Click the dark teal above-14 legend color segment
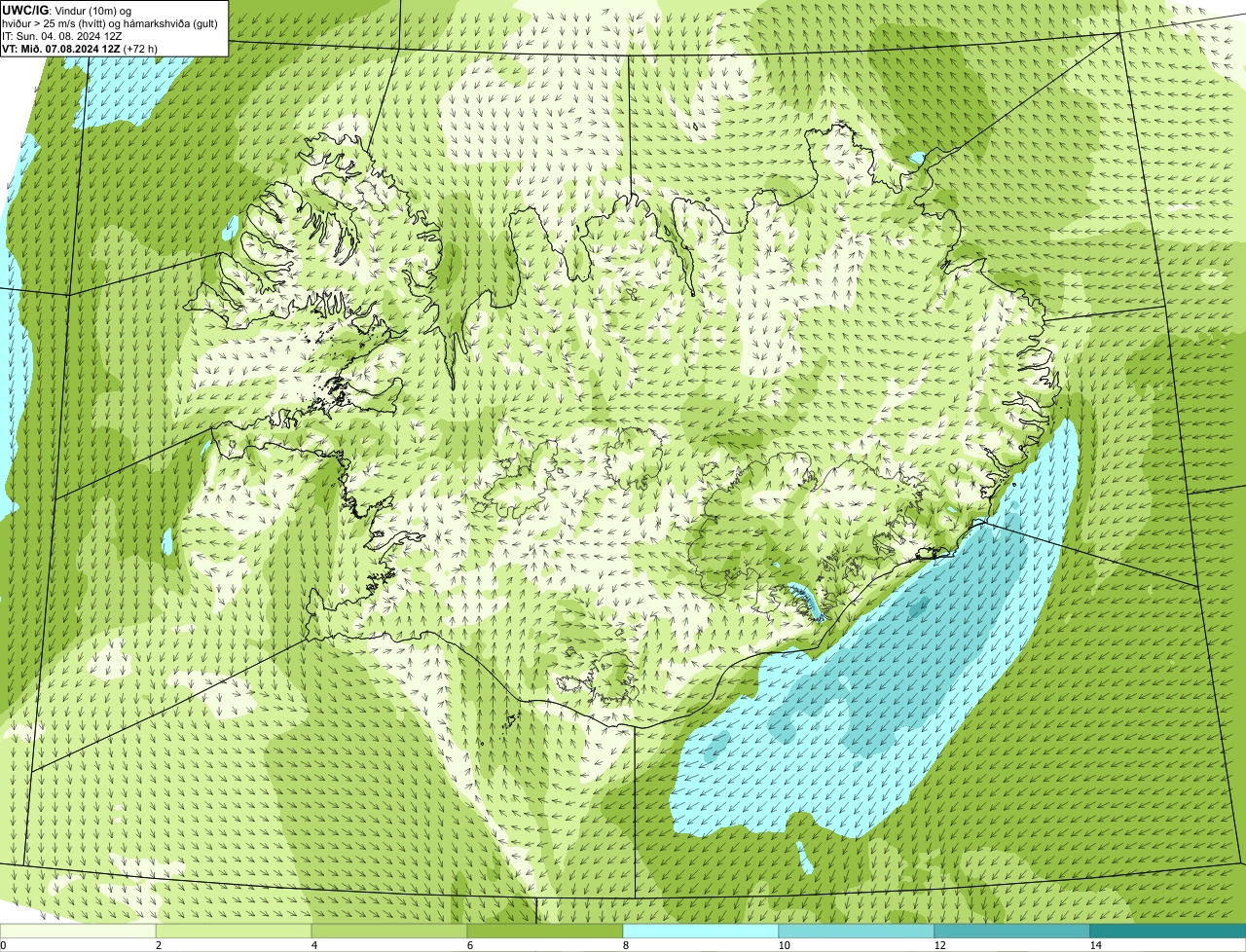 [1168, 931]
